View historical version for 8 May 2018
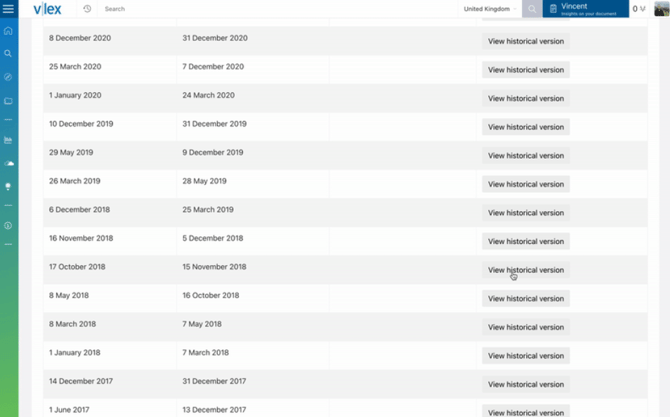 (x=526, y=299)
